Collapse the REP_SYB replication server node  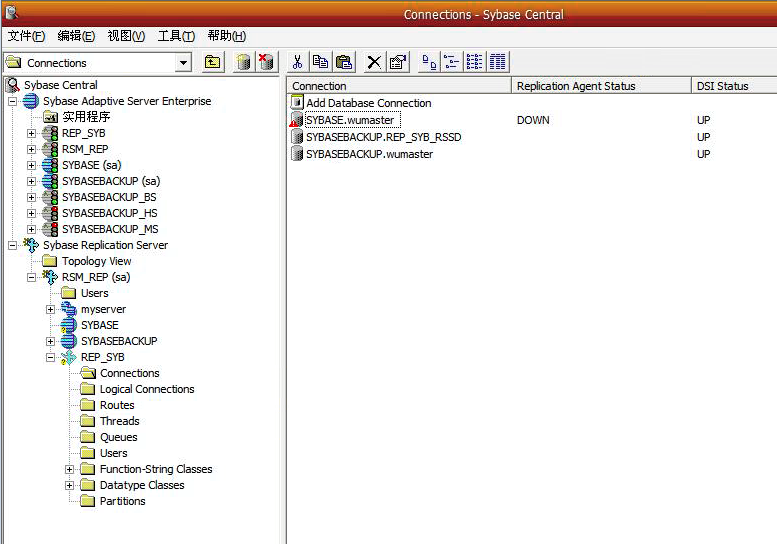pyautogui.click(x=51, y=357)
